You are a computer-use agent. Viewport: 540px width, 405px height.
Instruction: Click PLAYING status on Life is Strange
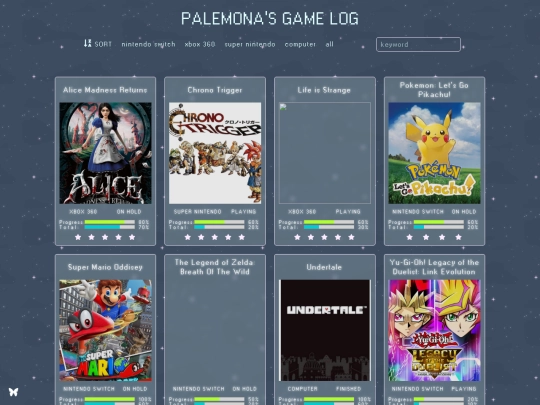[x=348, y=211]
